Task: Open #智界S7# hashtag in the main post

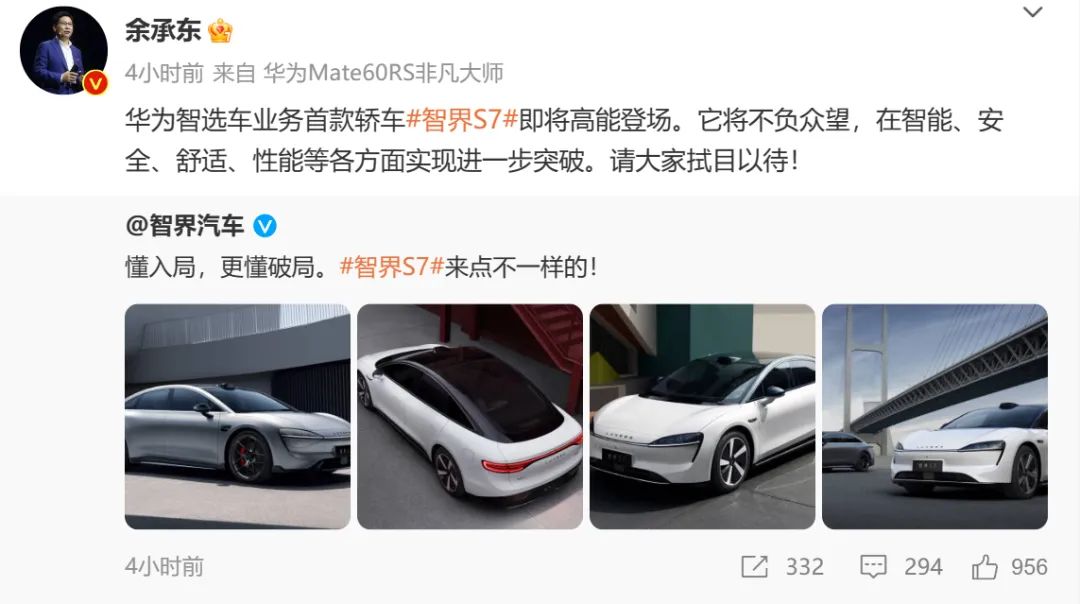Action: coord(461,120)
